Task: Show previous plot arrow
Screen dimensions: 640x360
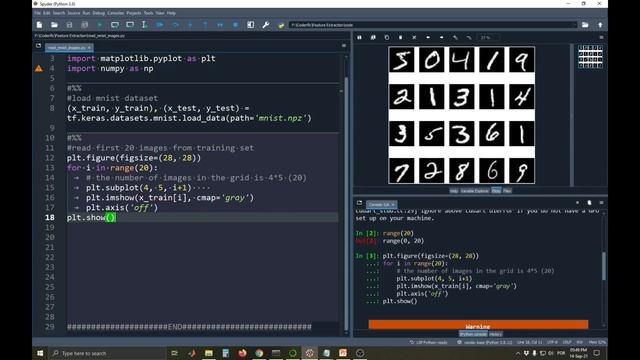Action: pyautogui.click(x=428, y=38)
